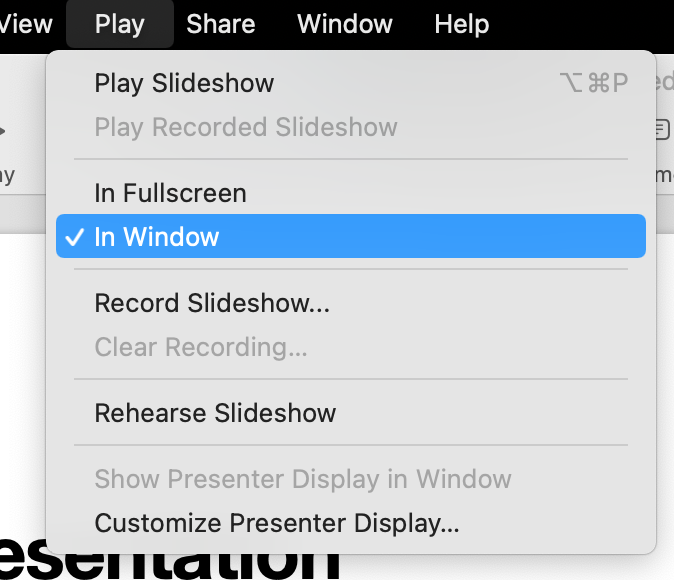Image resolution: width=674 pixels, height=580 pixels.
Task: Click the greyed Play Recorded Slideshow item
Action: (x=246, y=127)
